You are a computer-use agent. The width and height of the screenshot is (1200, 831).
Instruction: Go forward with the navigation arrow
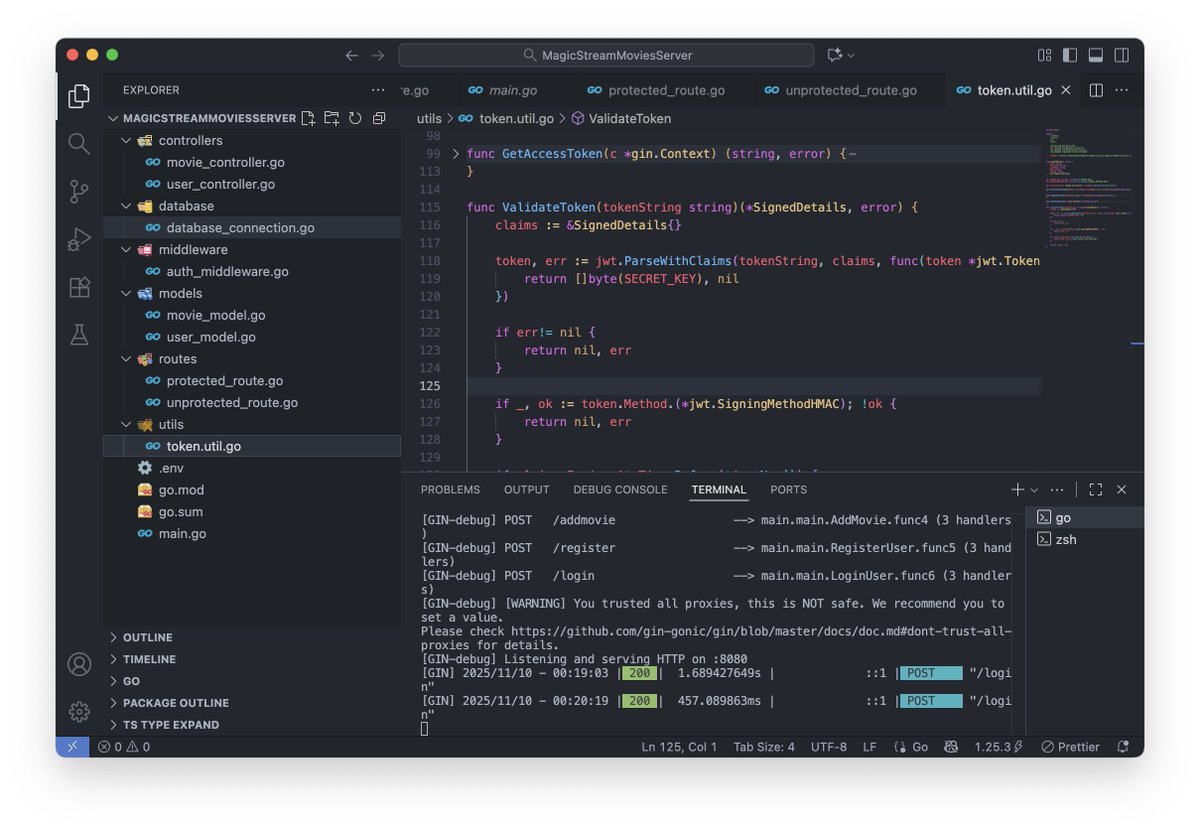pos(378,55)
